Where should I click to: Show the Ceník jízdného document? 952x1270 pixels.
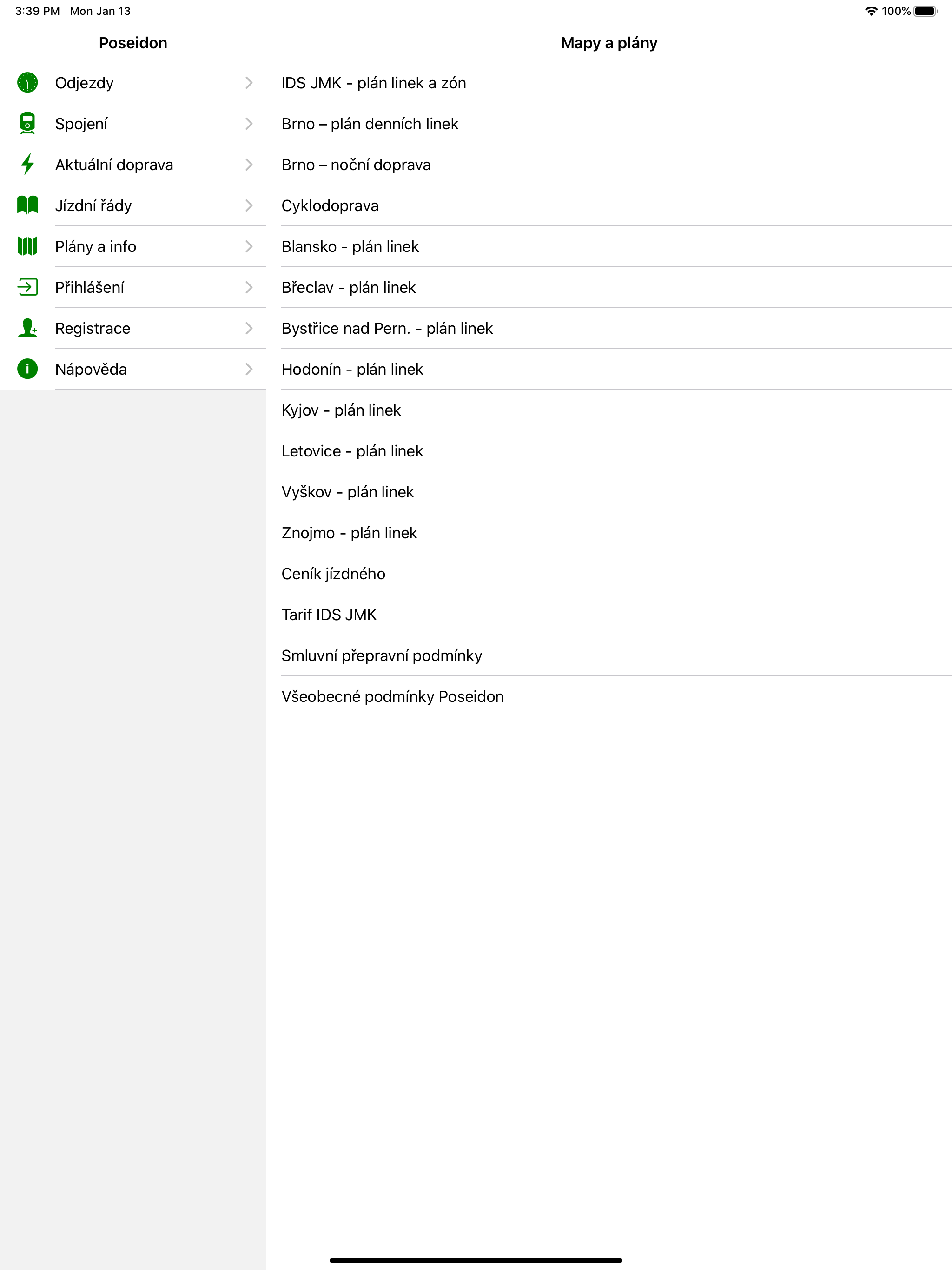(609, 573)
